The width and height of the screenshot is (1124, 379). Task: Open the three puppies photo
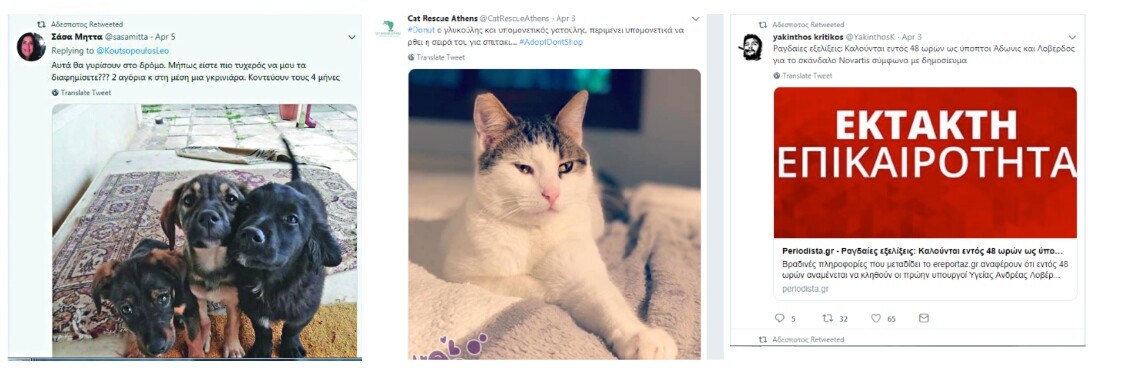[204, 231]
